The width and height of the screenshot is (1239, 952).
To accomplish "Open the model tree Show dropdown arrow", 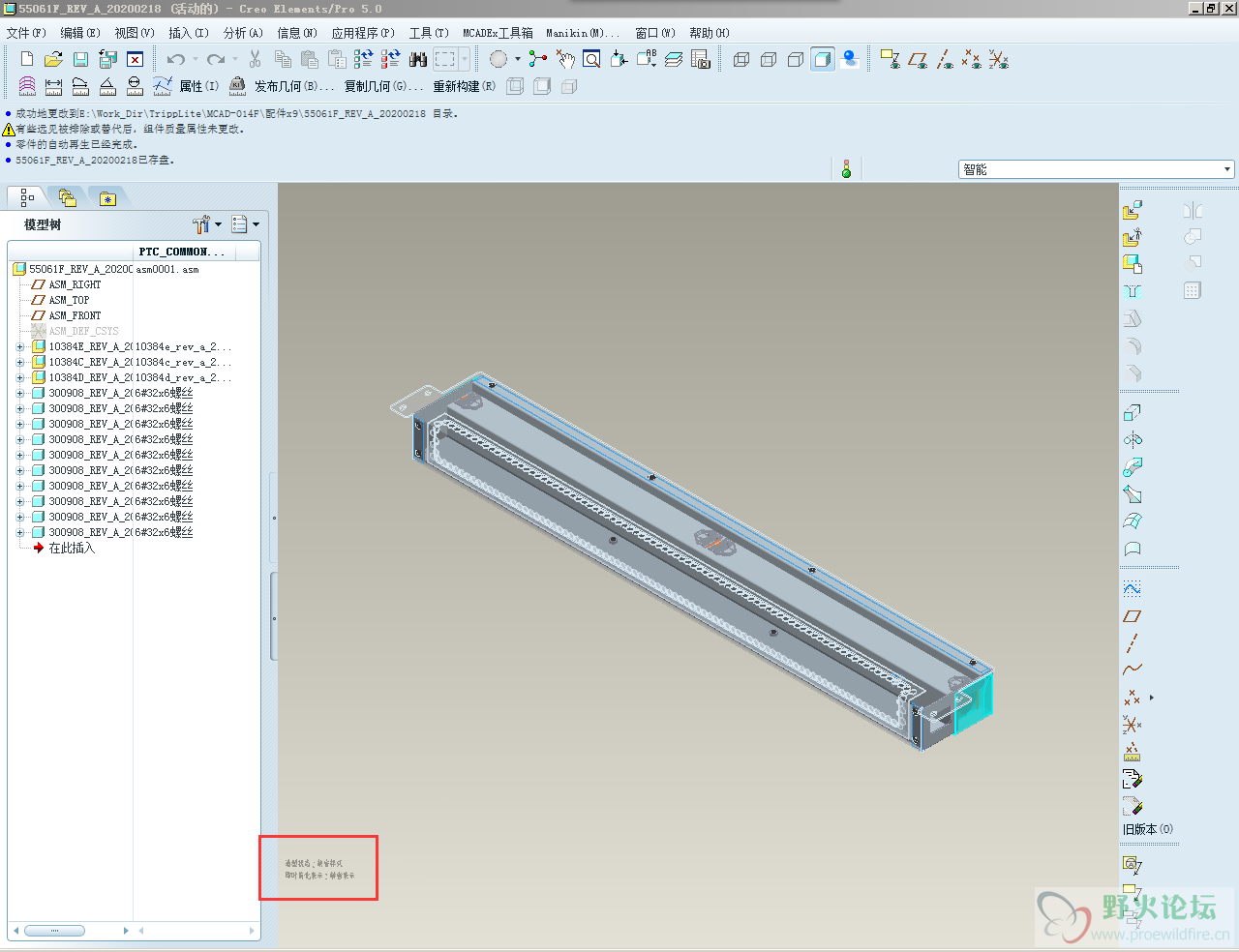I will pos(256,224).
